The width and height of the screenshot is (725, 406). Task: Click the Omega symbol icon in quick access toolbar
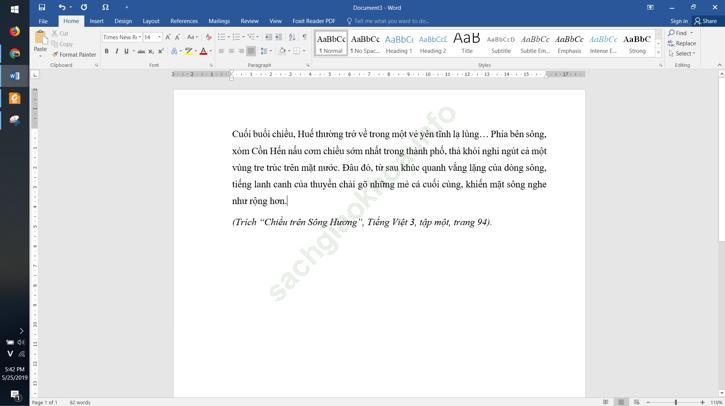coord(105,7)
